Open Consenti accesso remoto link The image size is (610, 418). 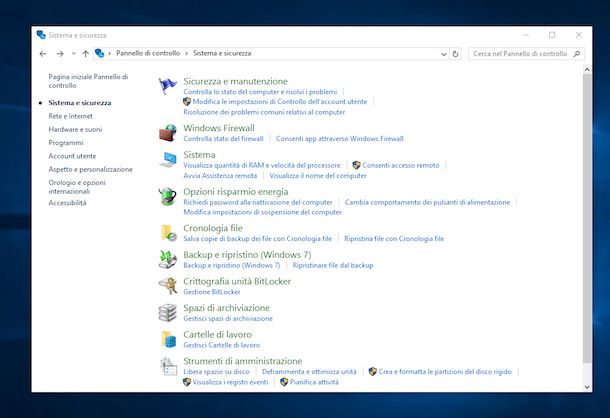tap(400, 165)
